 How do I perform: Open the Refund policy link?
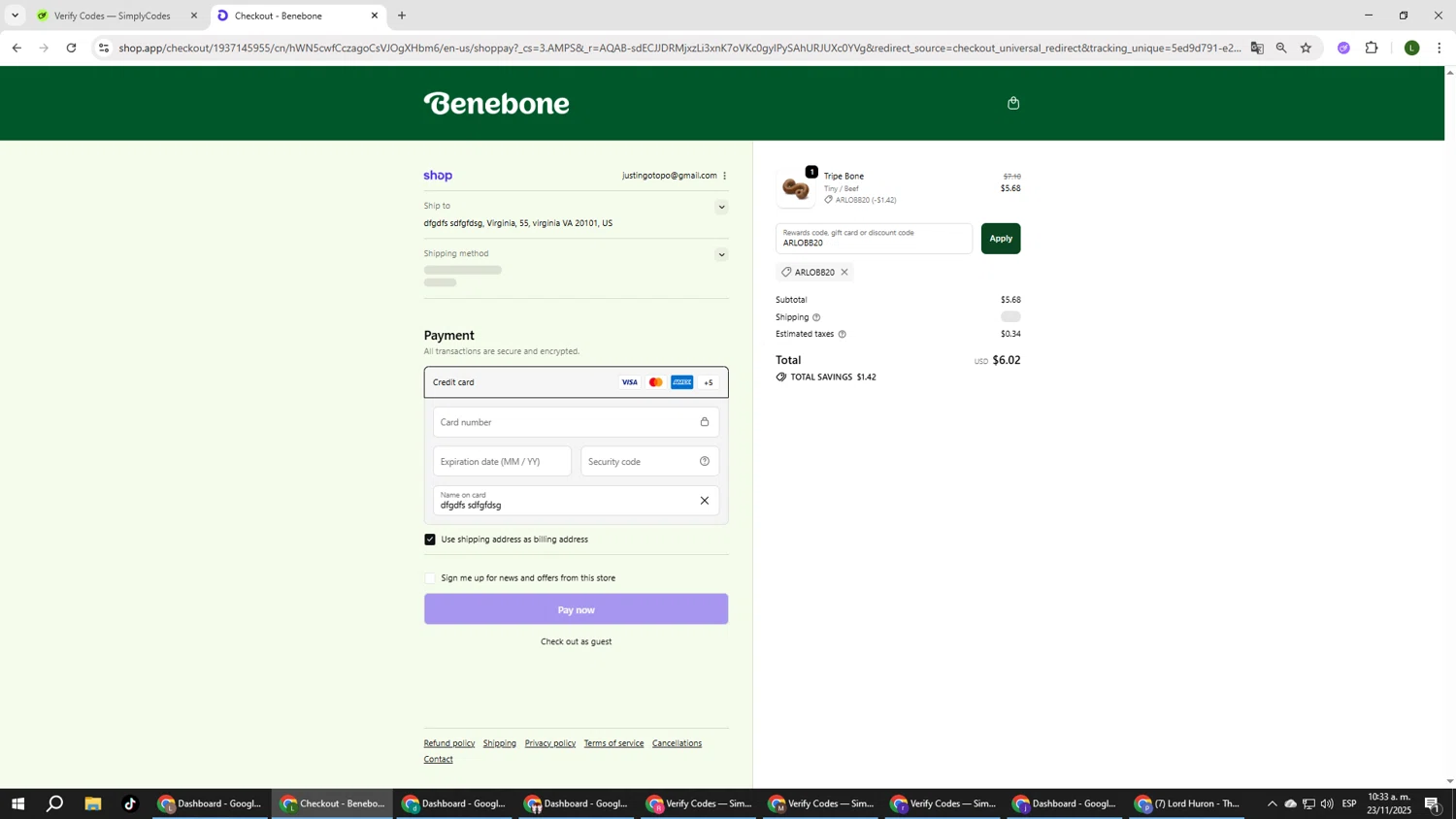coord(449,743)
